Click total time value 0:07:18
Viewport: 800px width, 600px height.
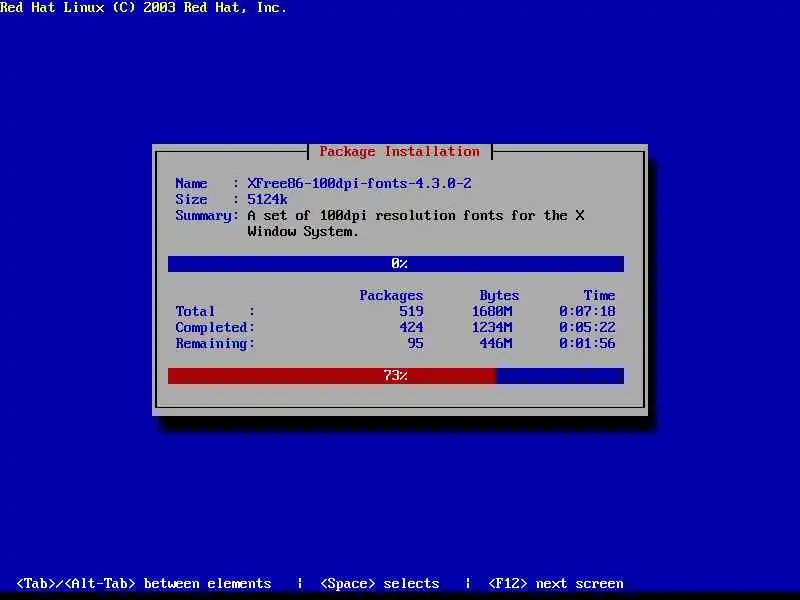(x=587, y=311)
